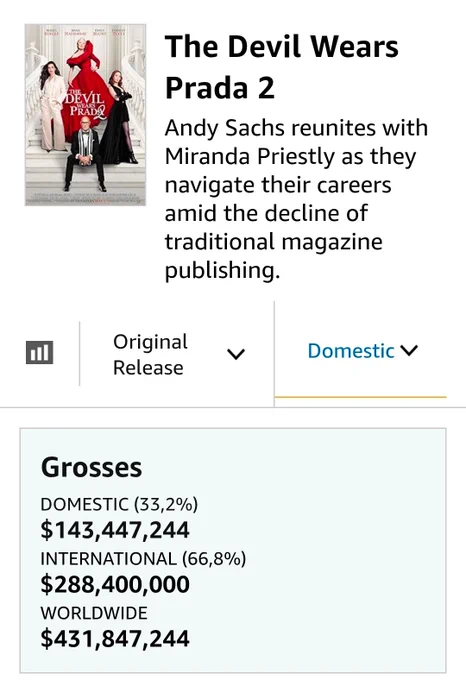Select the $288,400,000 international gross
The height and width of the screenshot is (680, 466).
115,584
